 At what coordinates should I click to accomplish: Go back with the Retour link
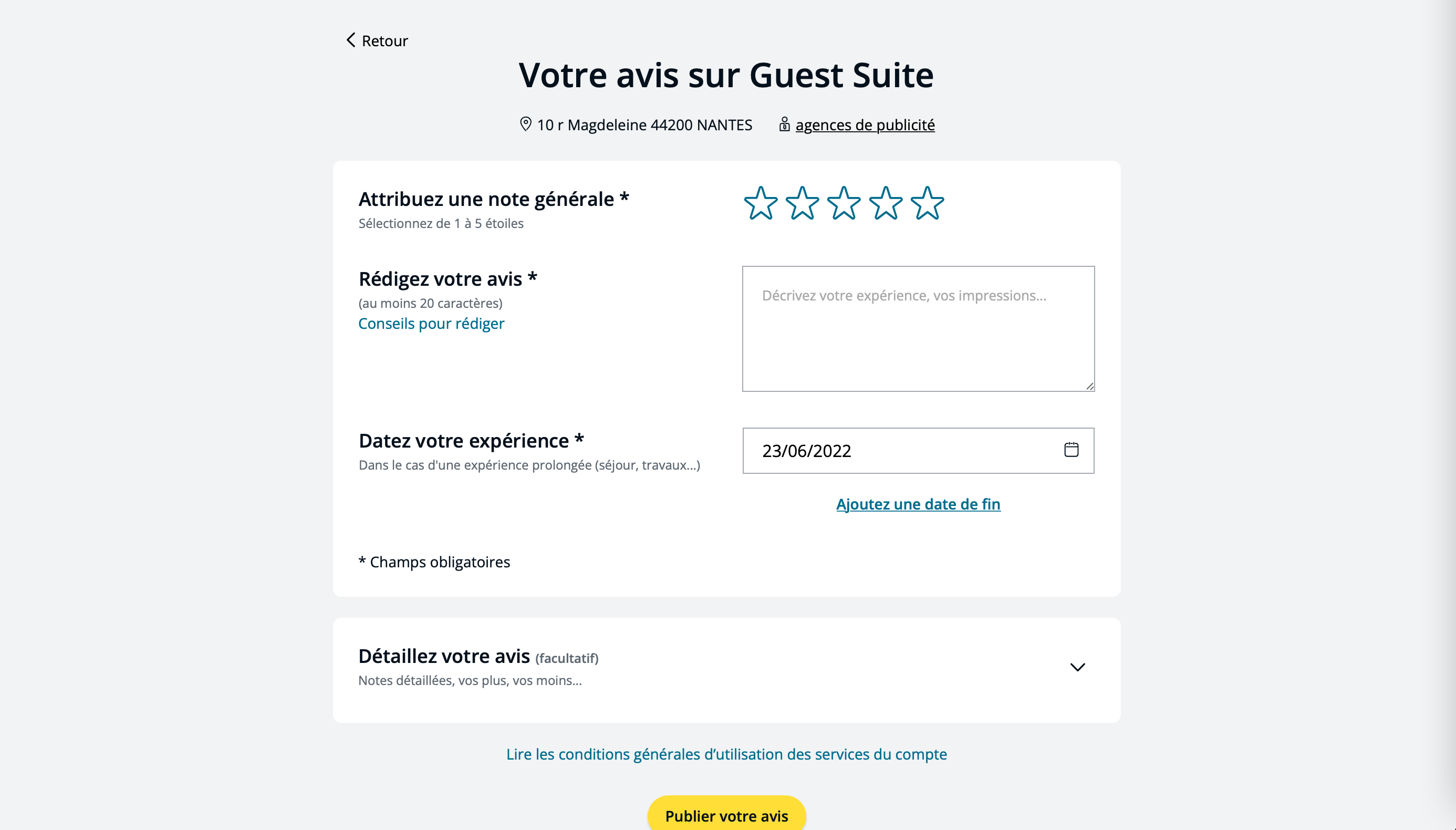(384, 41)
